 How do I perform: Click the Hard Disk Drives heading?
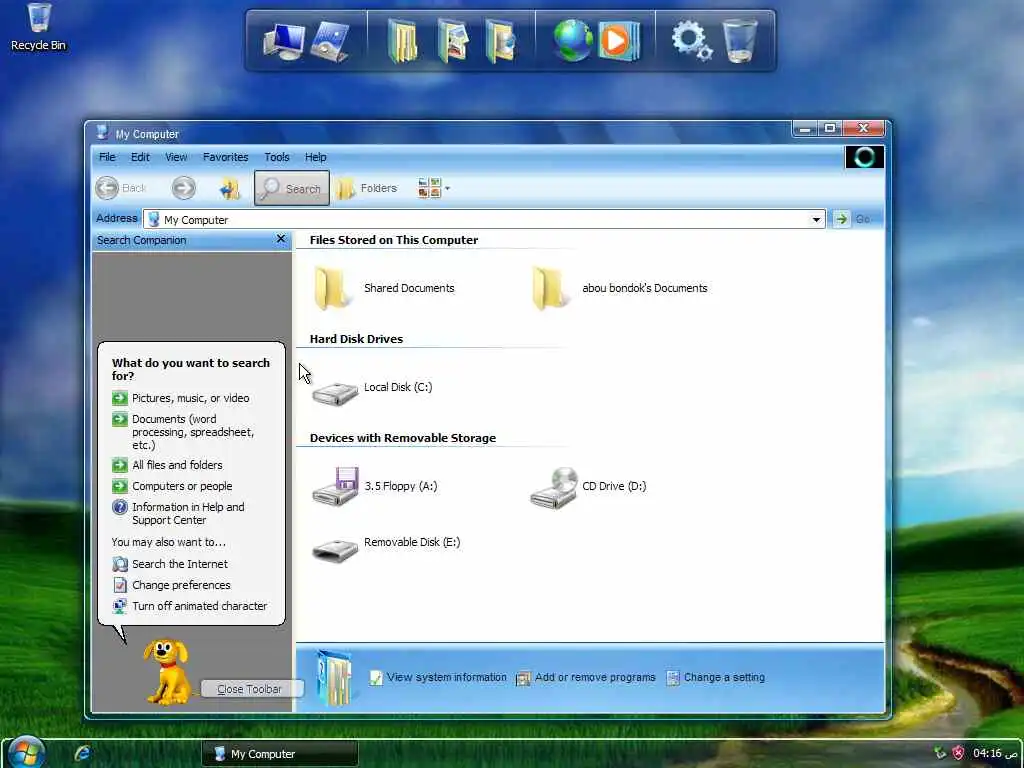(356, 339)
